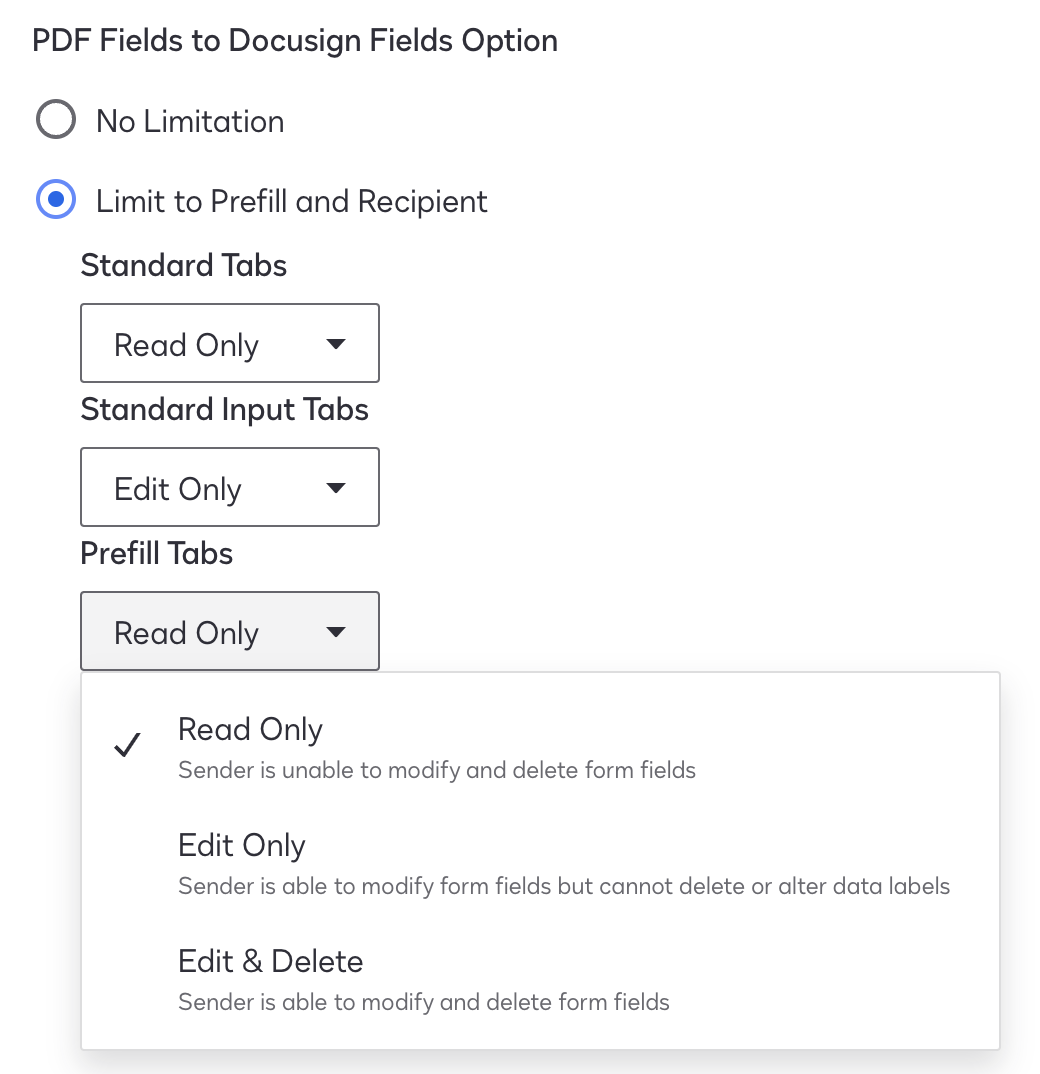Screen dimensions: 1040x1074
Task: Click the arrow icon in Standard Tabs dropdown
Action: 336,344
